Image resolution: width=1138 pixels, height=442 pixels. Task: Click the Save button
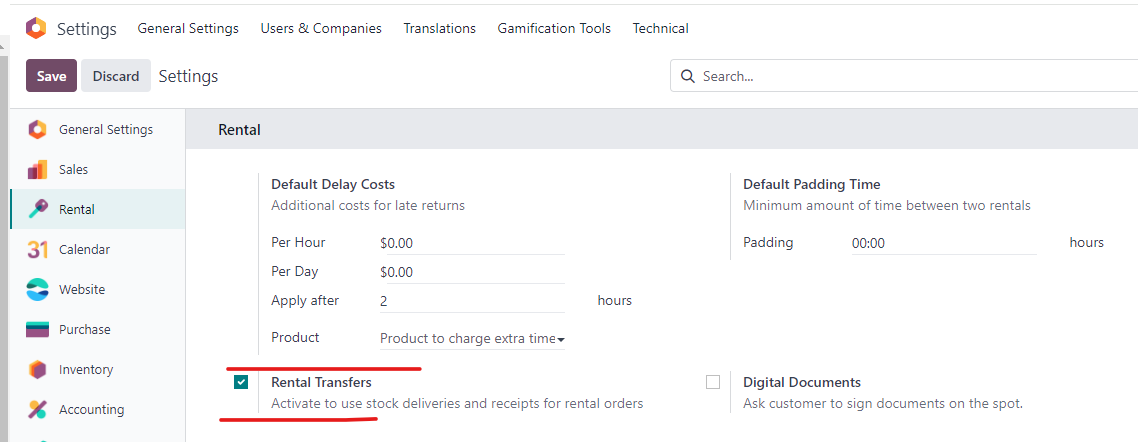(x=52, y=76)
